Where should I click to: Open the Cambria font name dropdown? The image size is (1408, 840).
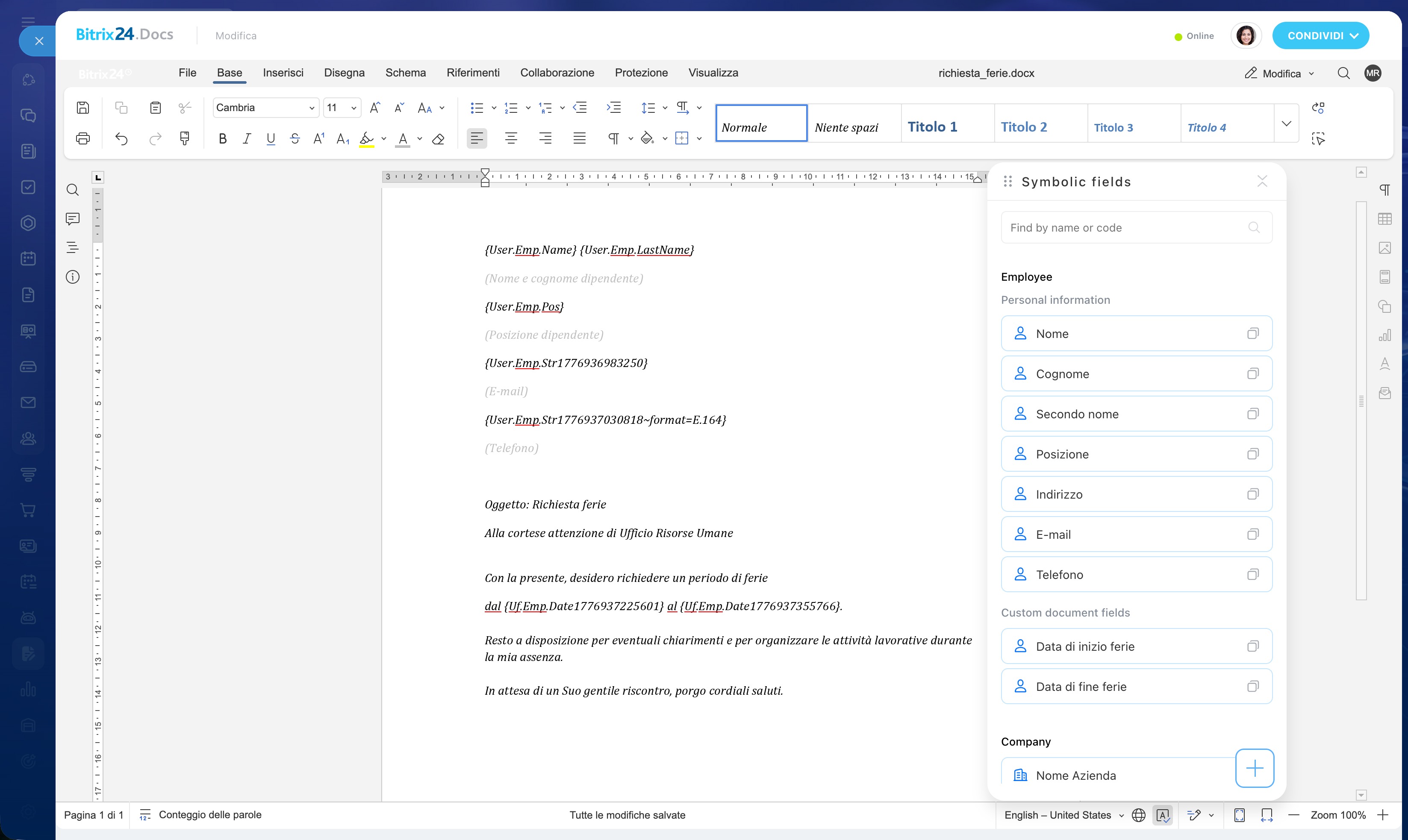coord(265,108)
